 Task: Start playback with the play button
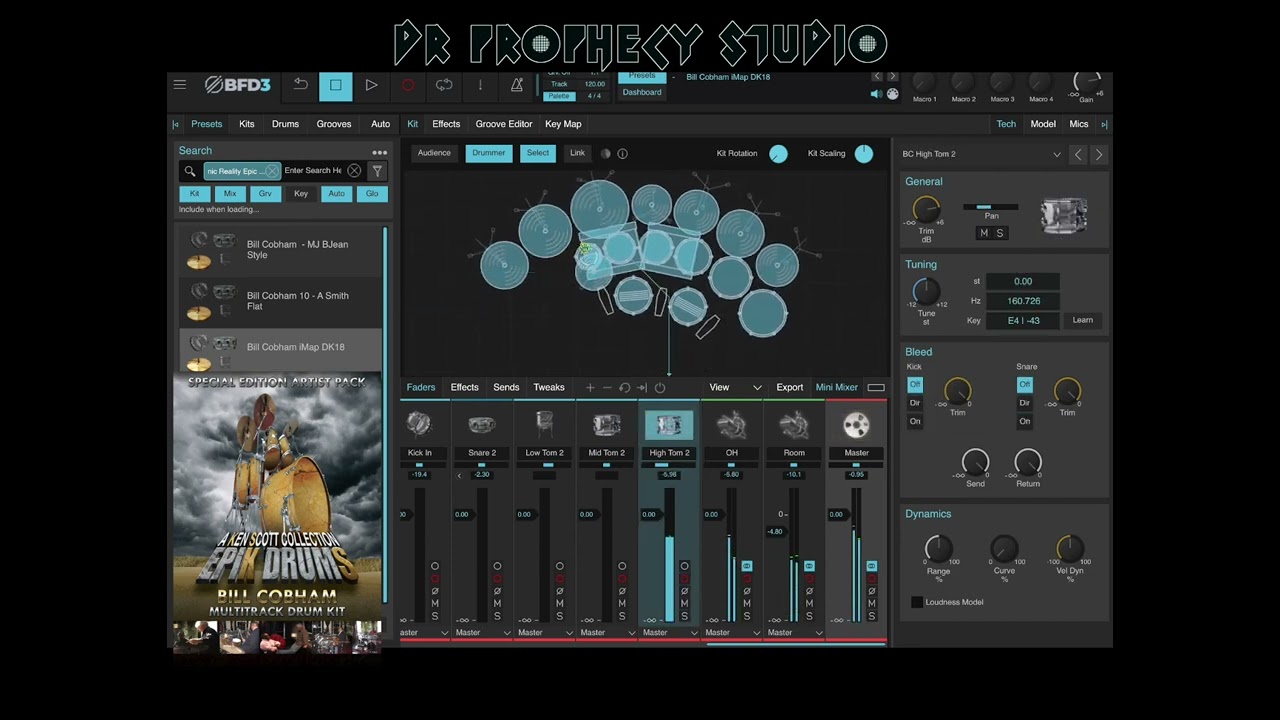click(371, 86)
